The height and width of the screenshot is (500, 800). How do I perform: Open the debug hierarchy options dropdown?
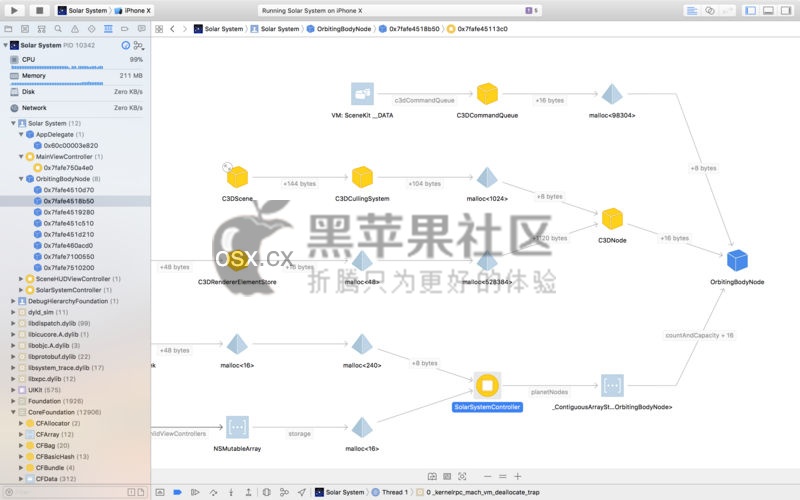point(138,46)
